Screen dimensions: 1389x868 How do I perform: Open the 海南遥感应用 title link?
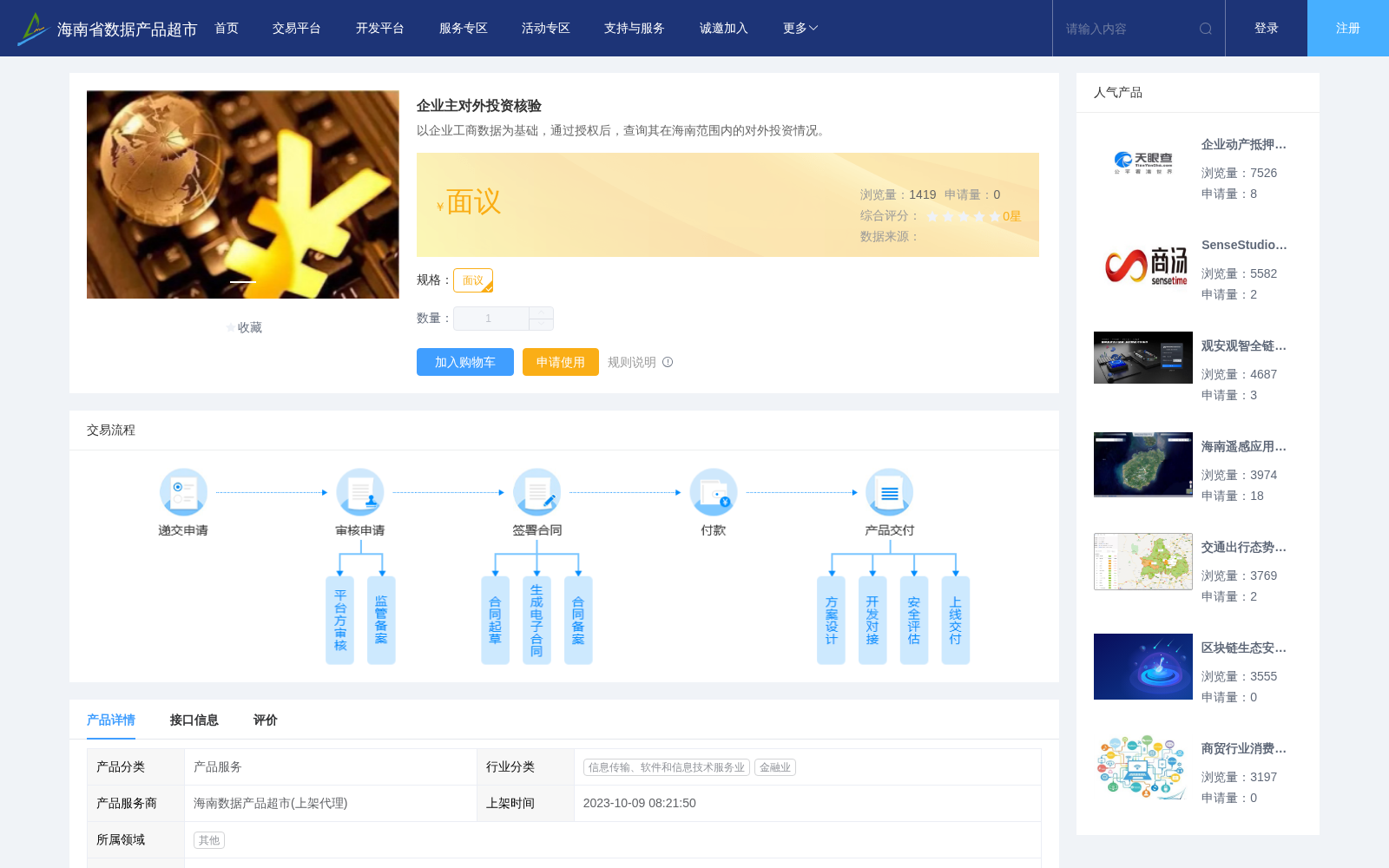[1244, 446]
